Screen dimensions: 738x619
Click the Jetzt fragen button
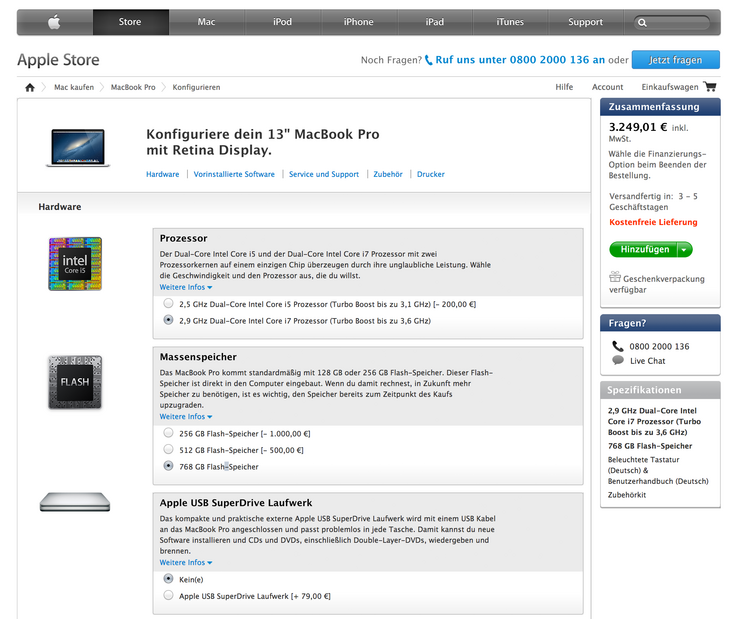(675, 60)
